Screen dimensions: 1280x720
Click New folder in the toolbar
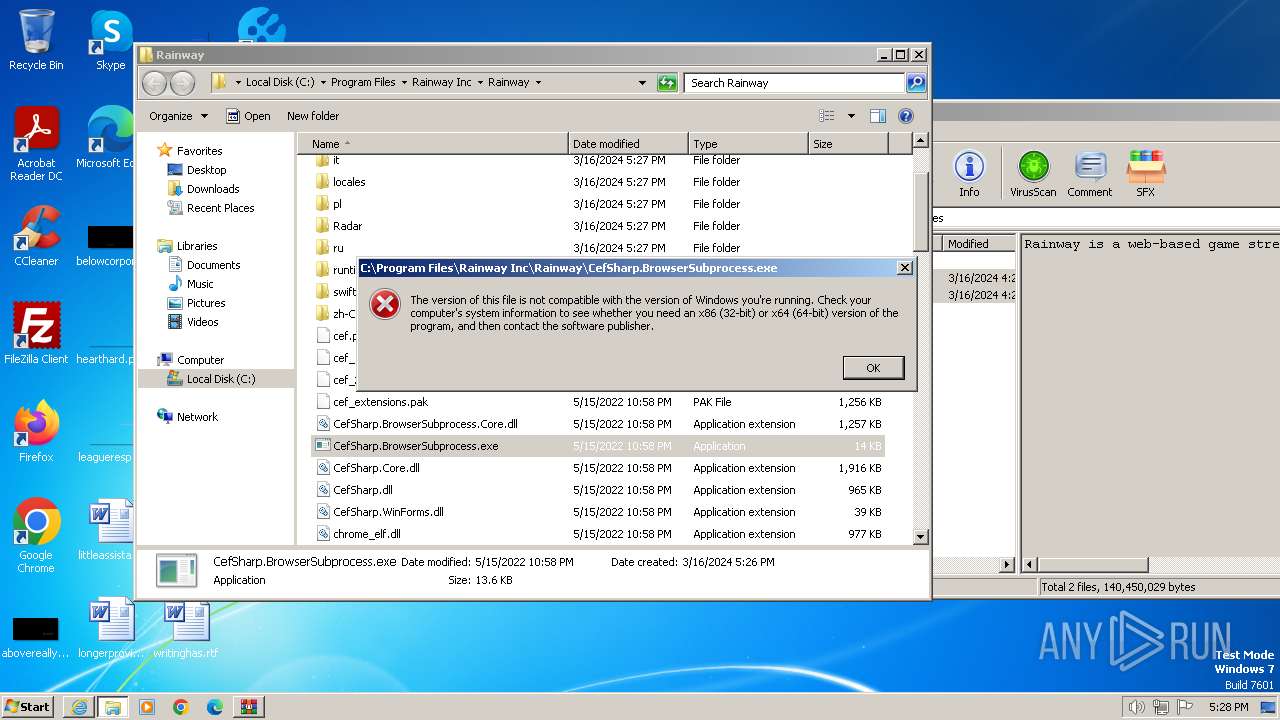click(x=313, y=116)
